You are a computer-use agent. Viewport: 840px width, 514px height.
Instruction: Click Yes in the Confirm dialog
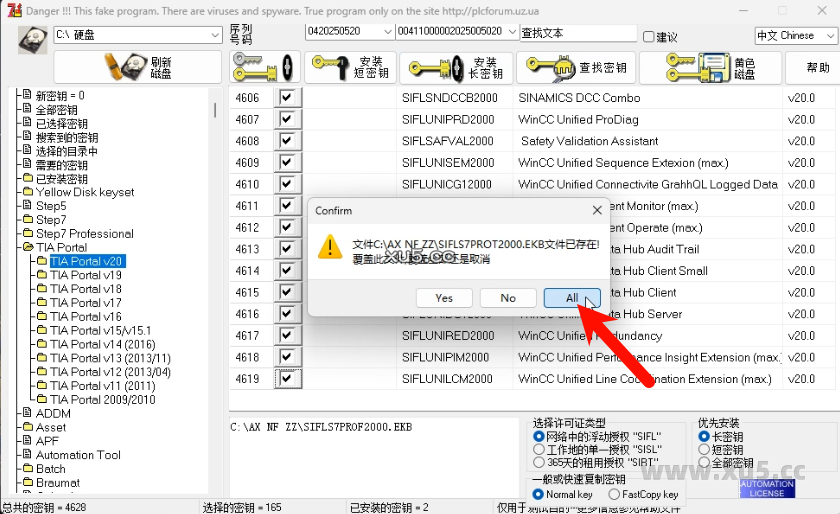point(444,298)
